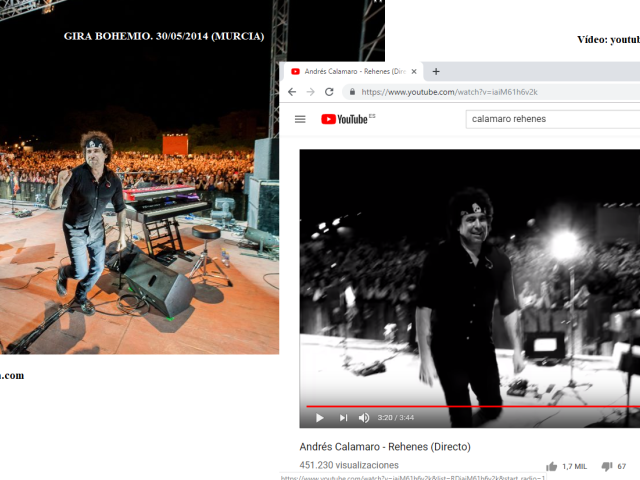Viewport: 640px width, 480px height.
Task: Click the GIRA BOHEMIO 30/05/2014 (MURCIA) caption
Action: pyautogui.click(x=164, y=36)
